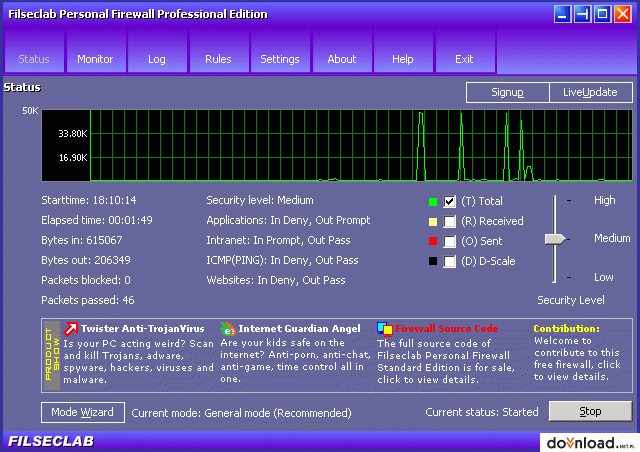Set the security slider to High
The width and height of the screenshot is (640, 452).
pyautogui.click(x=554, y=200)
